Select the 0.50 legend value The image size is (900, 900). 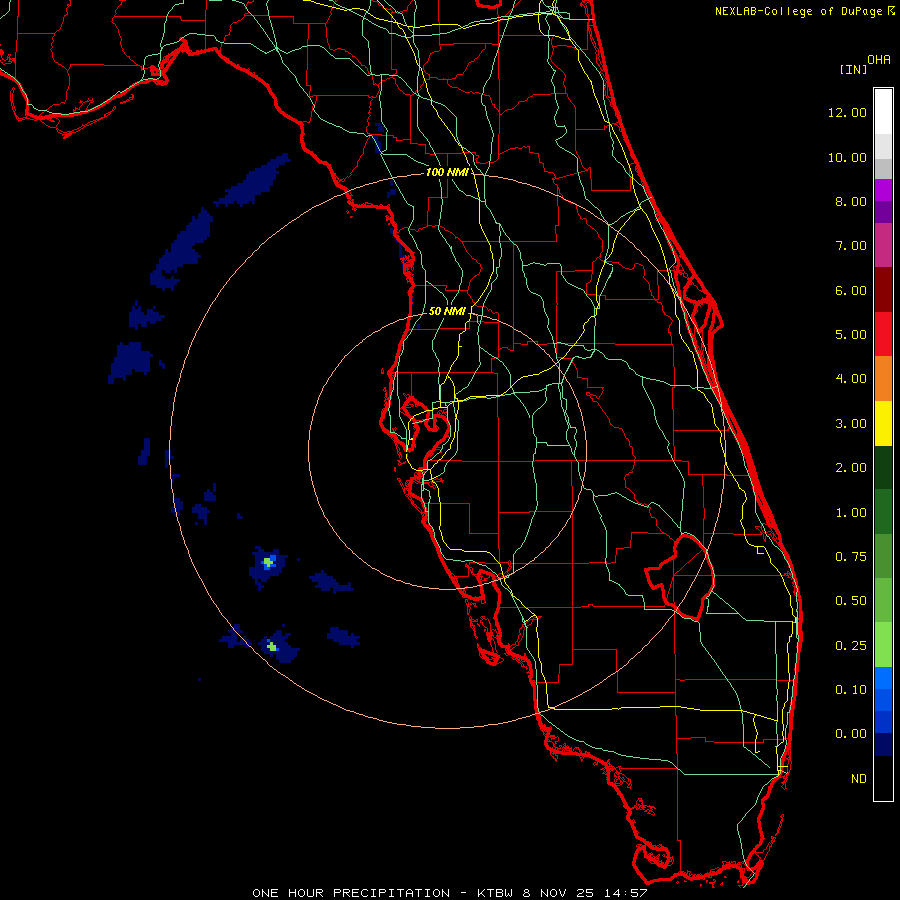851,601
